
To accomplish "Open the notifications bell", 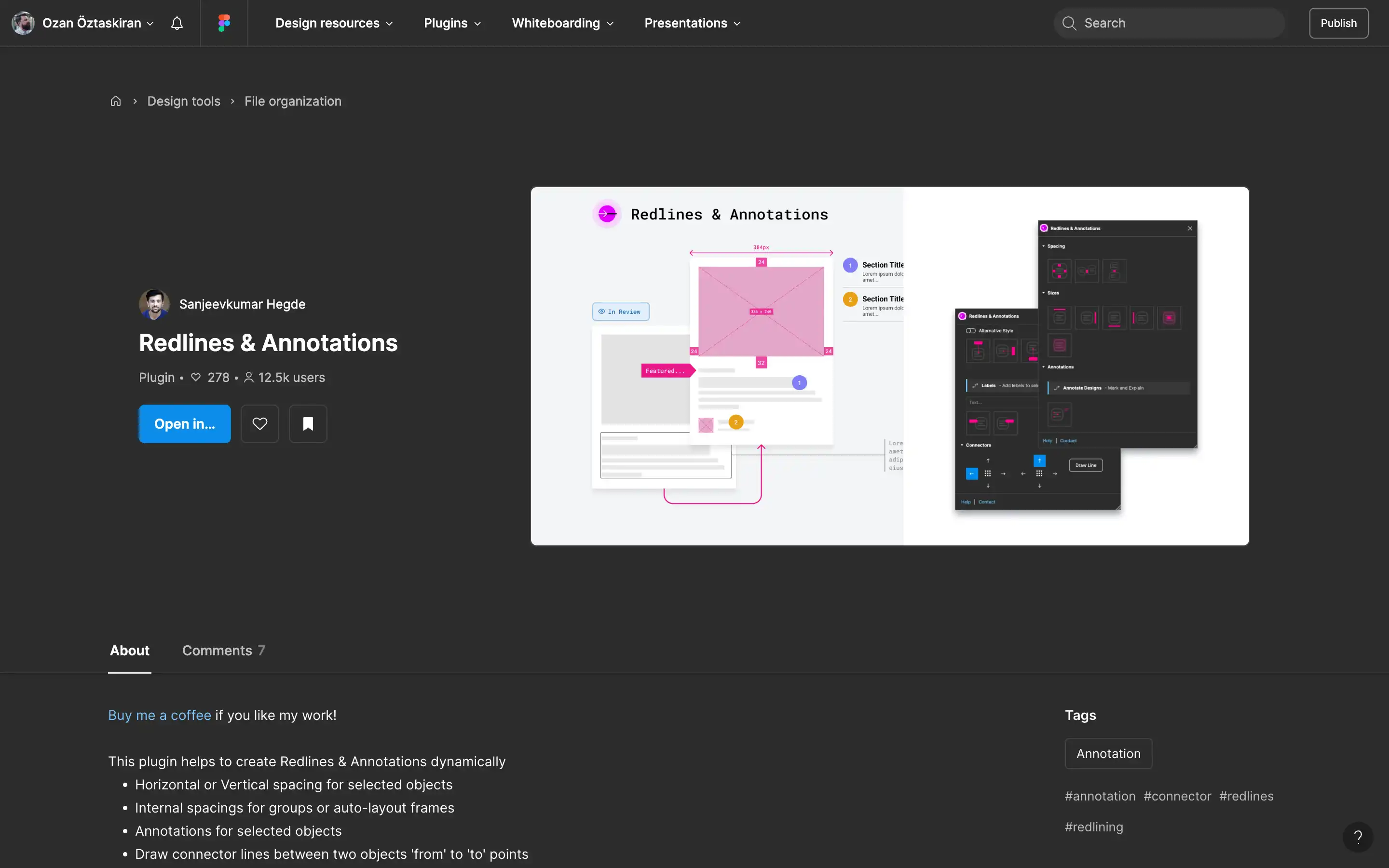I will (x=177, y=23).
